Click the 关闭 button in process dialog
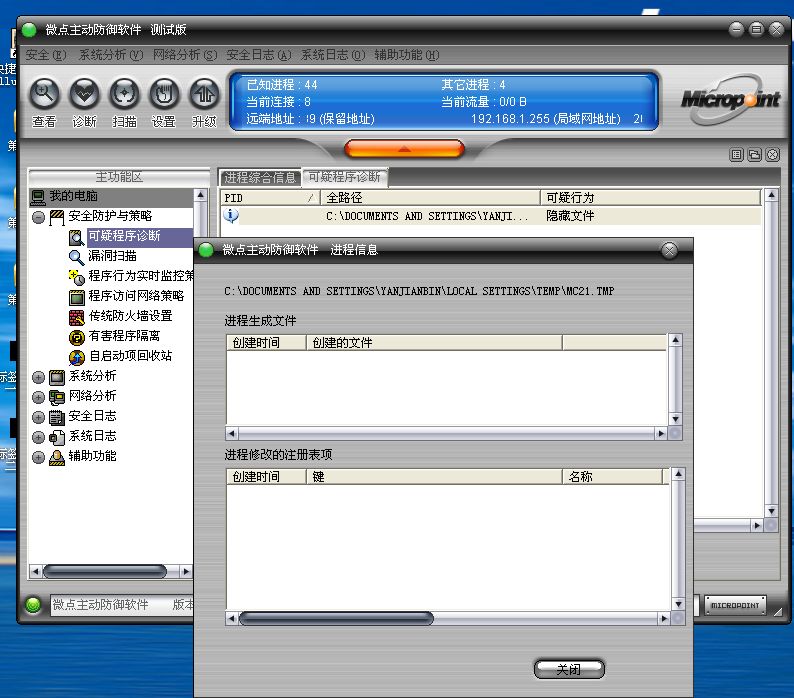Viewport: 794px width, 698px height. pos(569,669)
